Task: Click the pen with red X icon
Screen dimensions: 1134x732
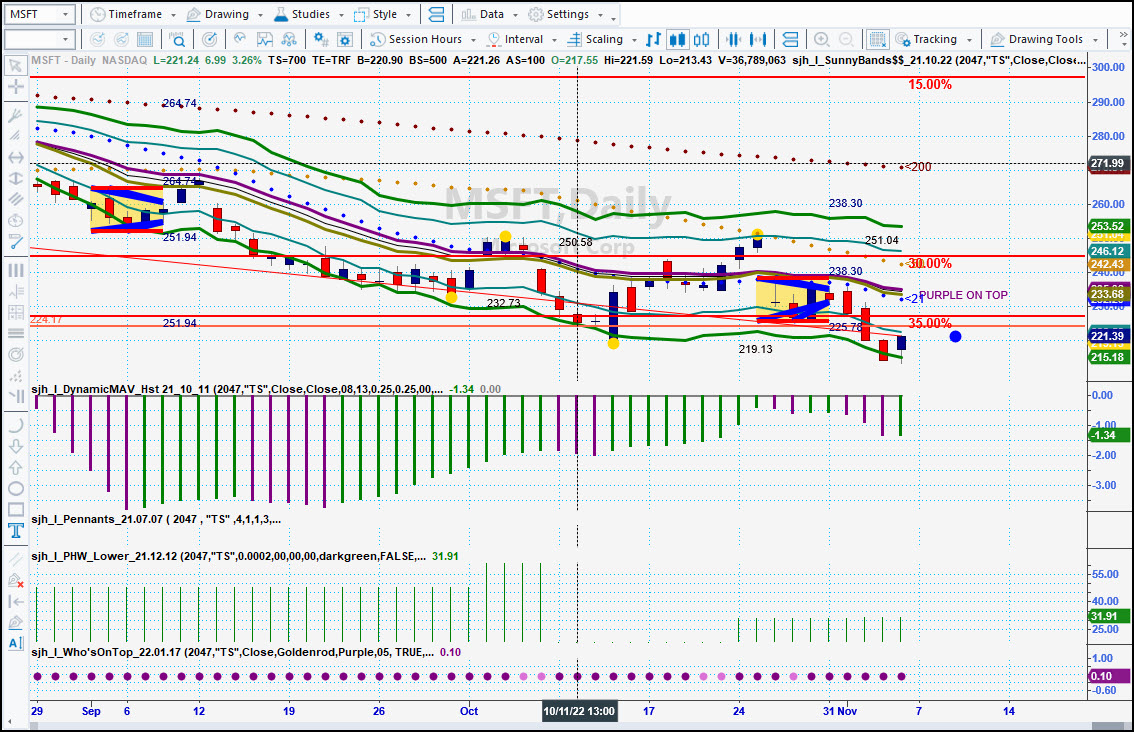Action: click(15, 580)
